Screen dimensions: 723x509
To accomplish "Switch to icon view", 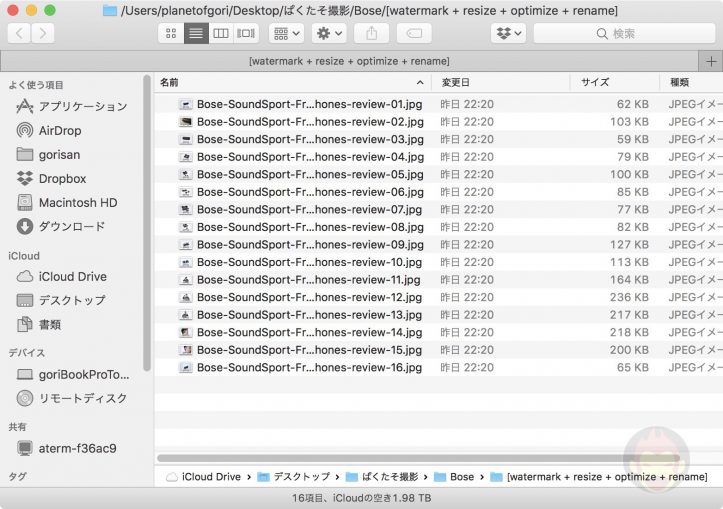I will coord(171,33).
